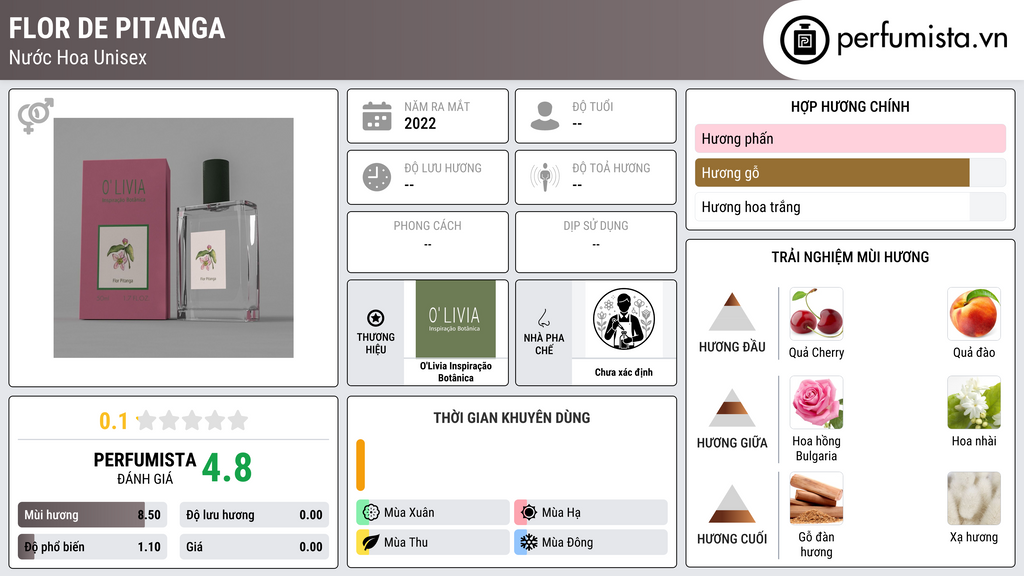Open the perfumista.vn site name text

point(922,39)
